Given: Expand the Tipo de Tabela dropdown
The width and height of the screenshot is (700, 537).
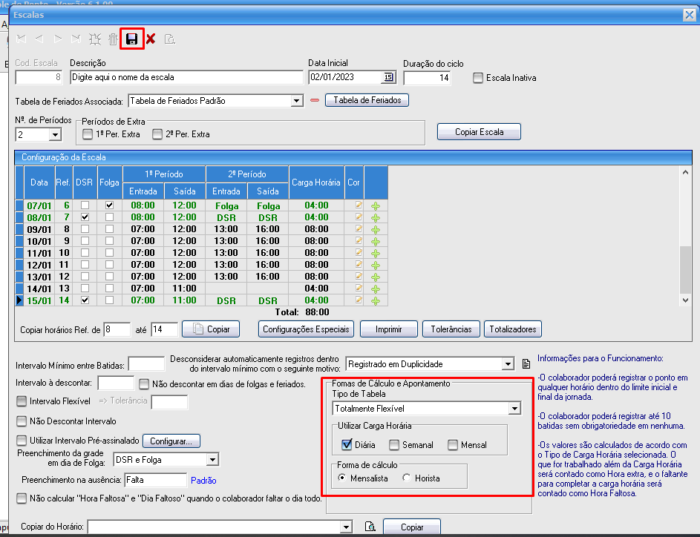Looking at the screenshot, I should (514, 409).
